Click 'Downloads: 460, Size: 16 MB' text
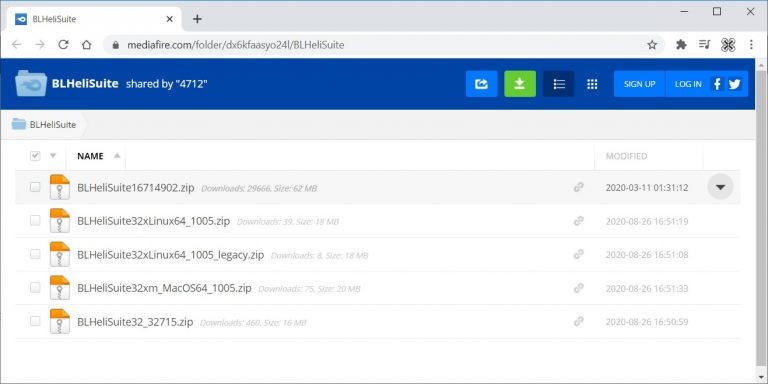Screen dimensions: 768x384 pos(253,322)
